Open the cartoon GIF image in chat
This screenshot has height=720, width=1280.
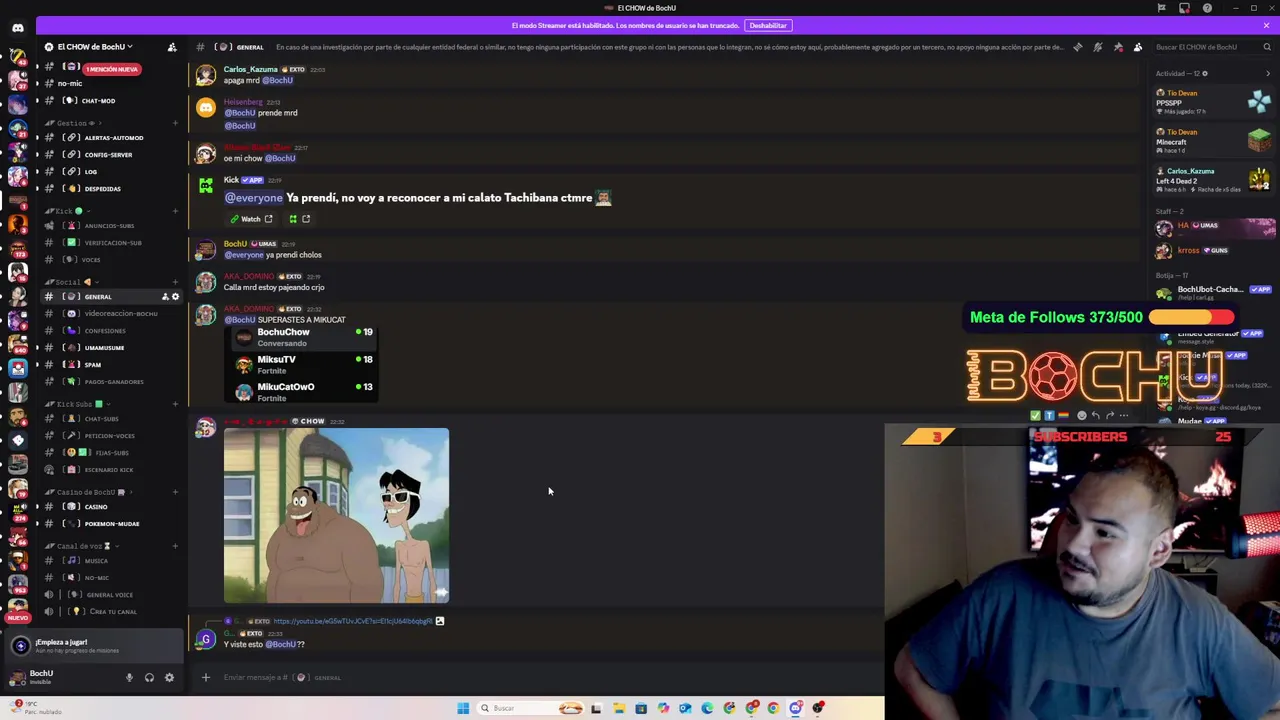pyautogui.click(x=336, y=516)
